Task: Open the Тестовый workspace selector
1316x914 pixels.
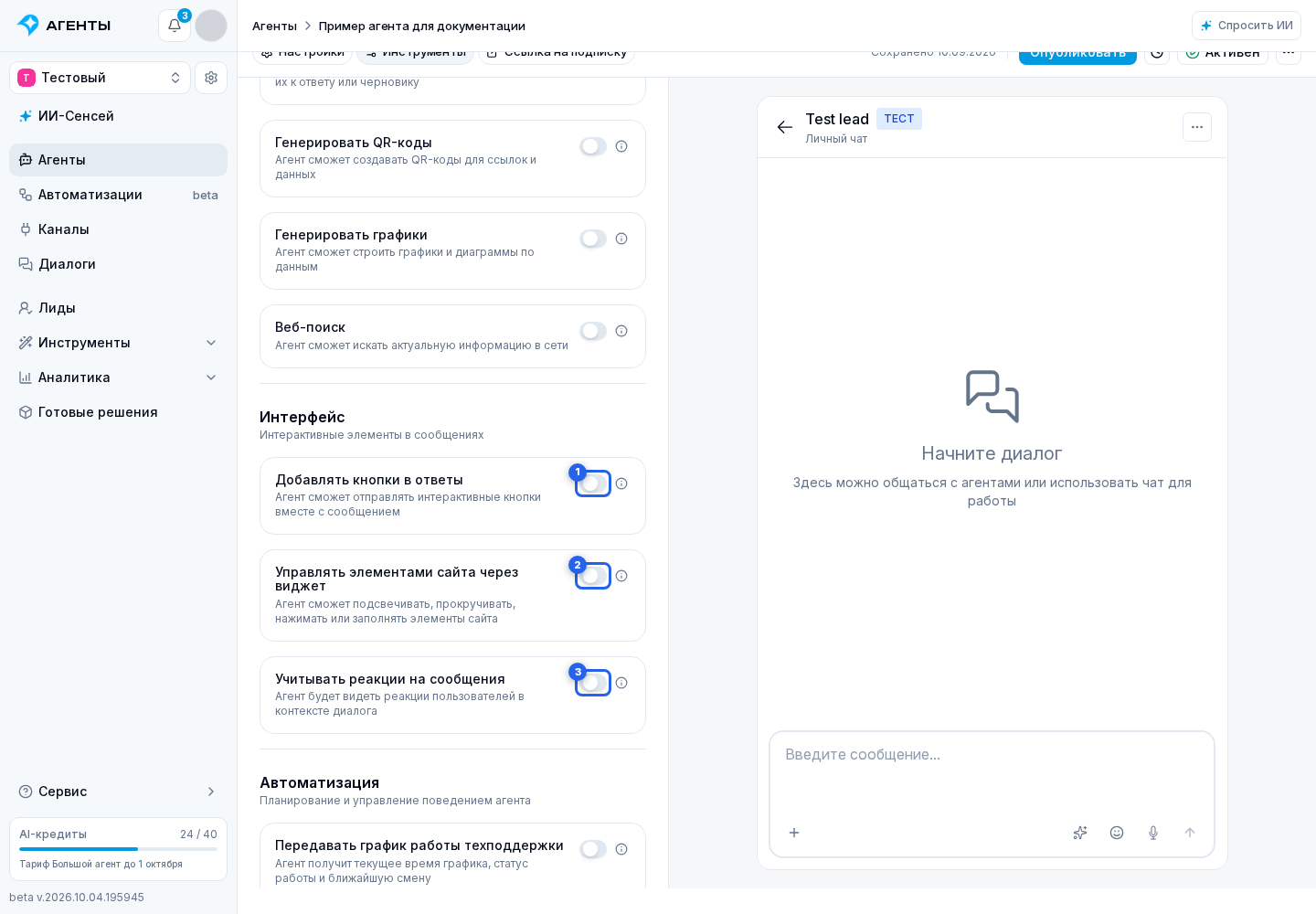Action: point(100,78)
